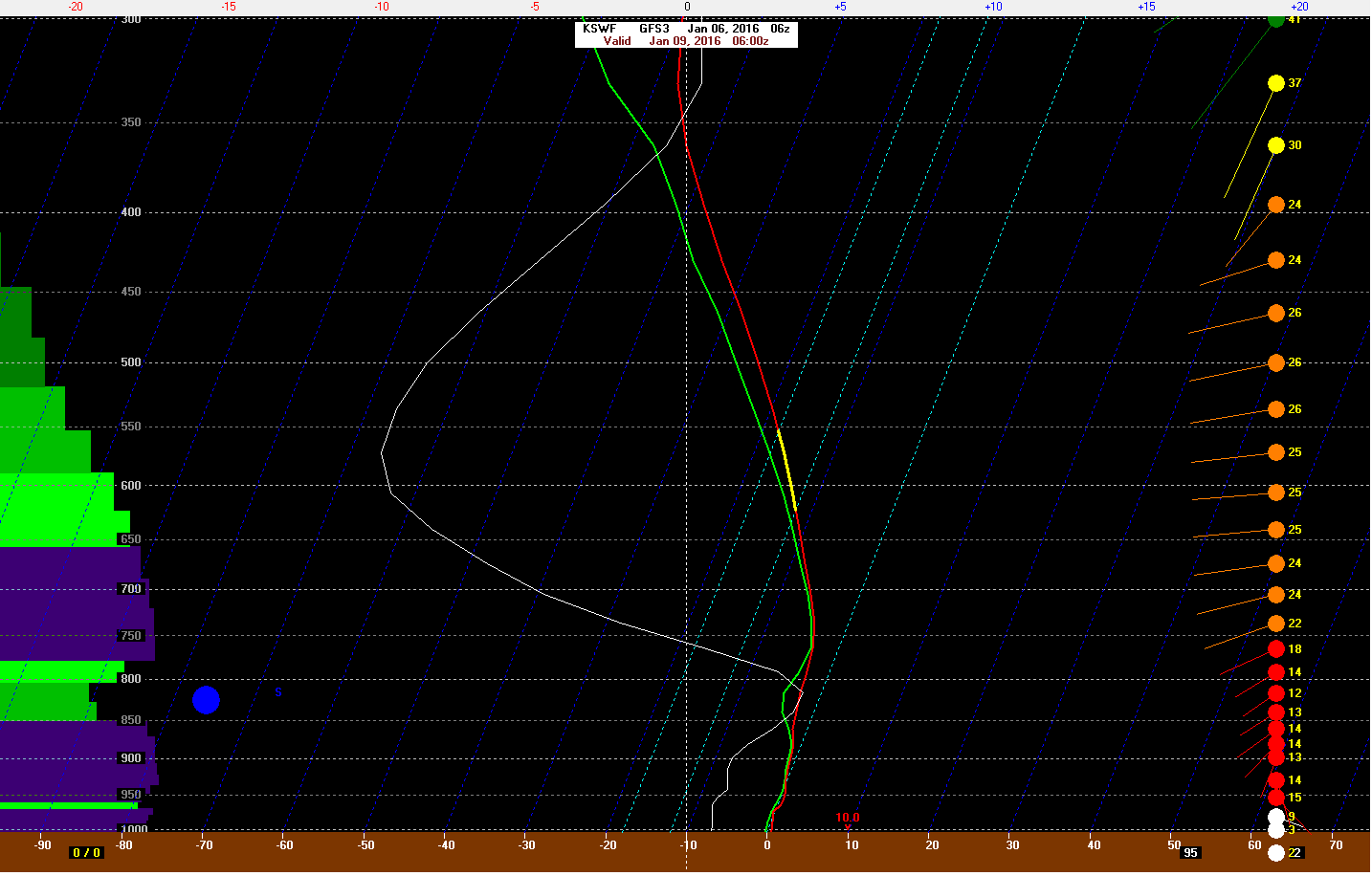Click the red -20 label at top left
The image size is (1372, 876).
click(x=75, y=7)
